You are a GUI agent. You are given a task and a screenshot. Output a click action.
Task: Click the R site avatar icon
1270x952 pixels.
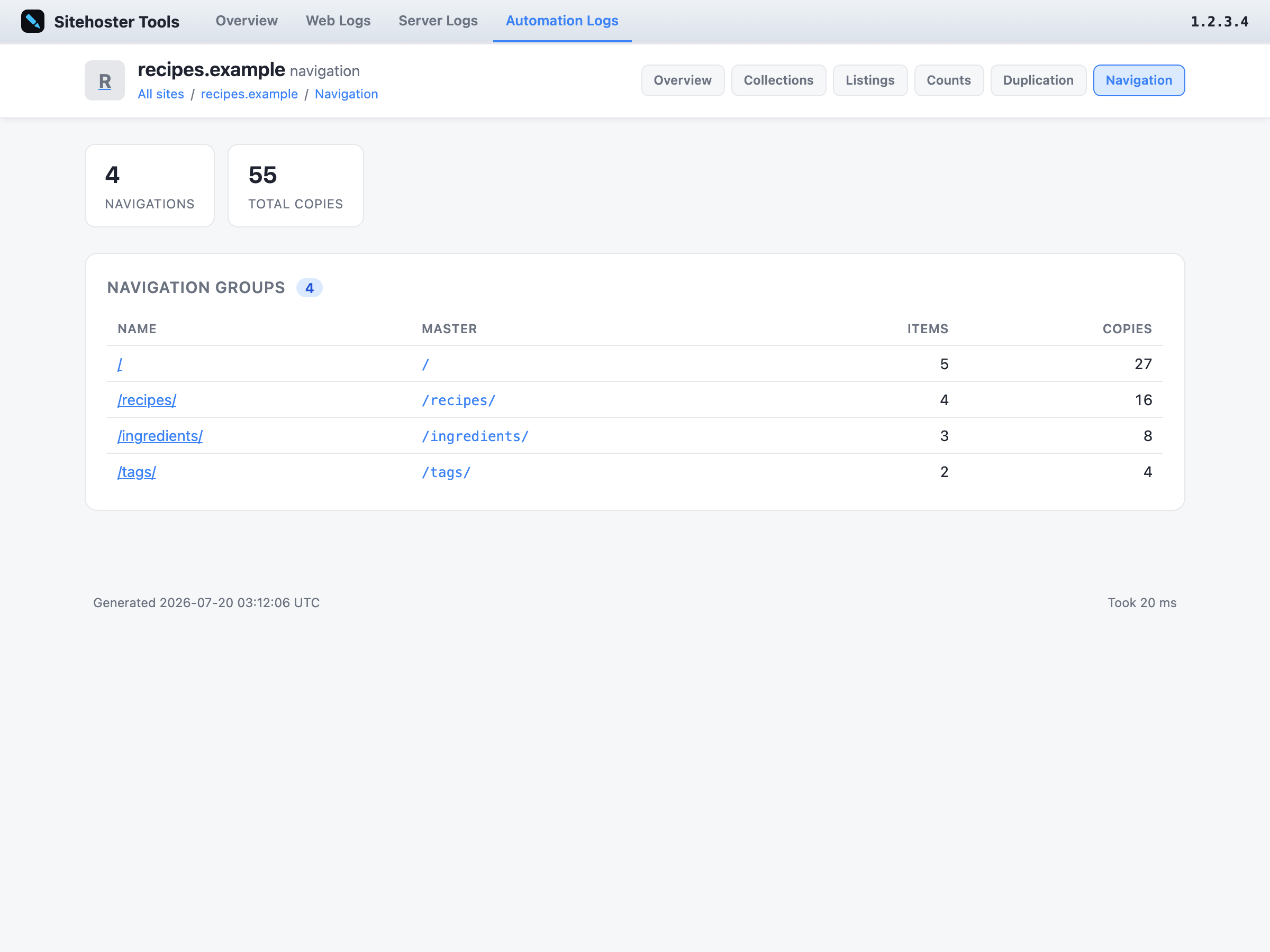coord(104,80)
